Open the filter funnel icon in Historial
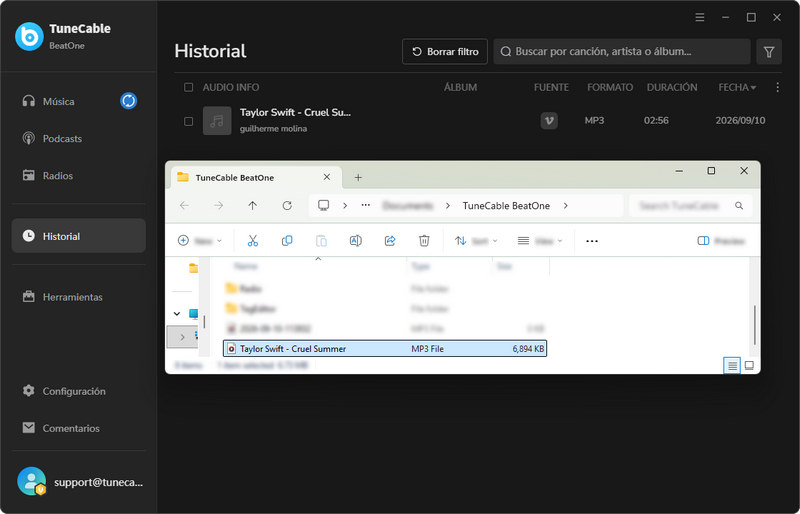 (769, 52)
